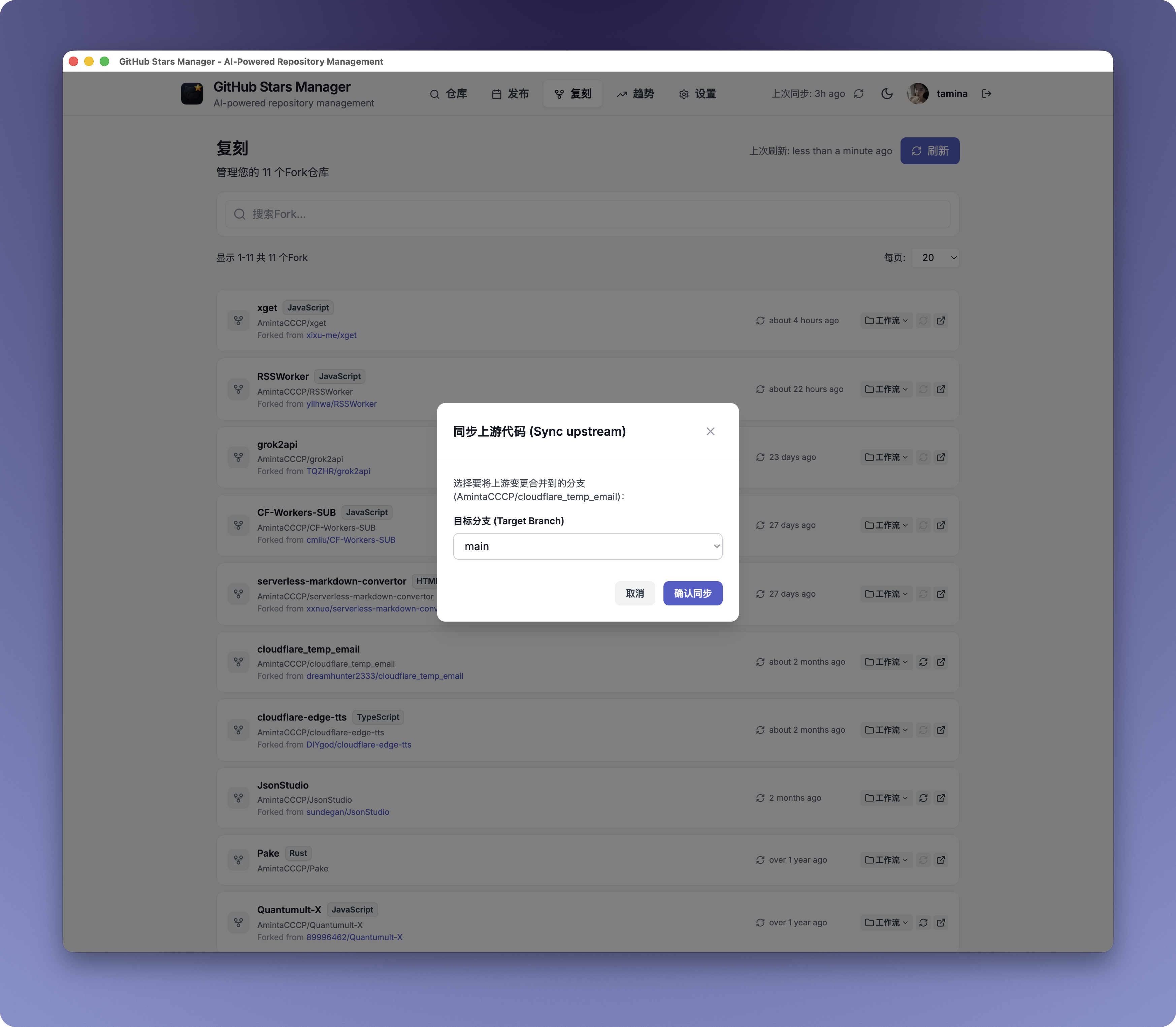This screenshot has height=1027, width=1176.
Task: Open cloudflare-edge-tts external link icon
Action: (x=941, y=730)
